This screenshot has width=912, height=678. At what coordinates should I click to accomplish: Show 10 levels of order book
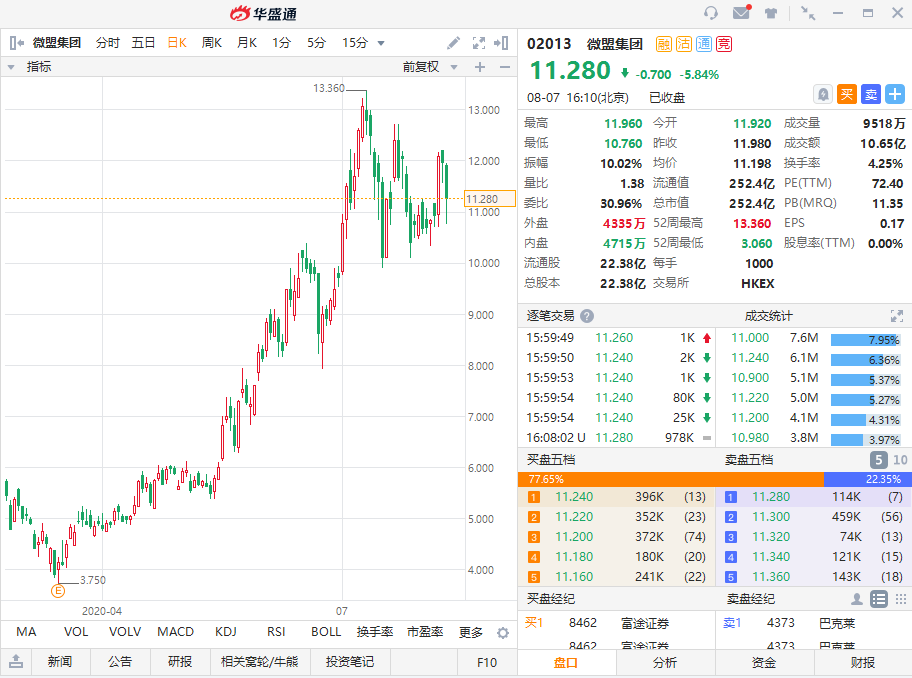tap(900, 460)
